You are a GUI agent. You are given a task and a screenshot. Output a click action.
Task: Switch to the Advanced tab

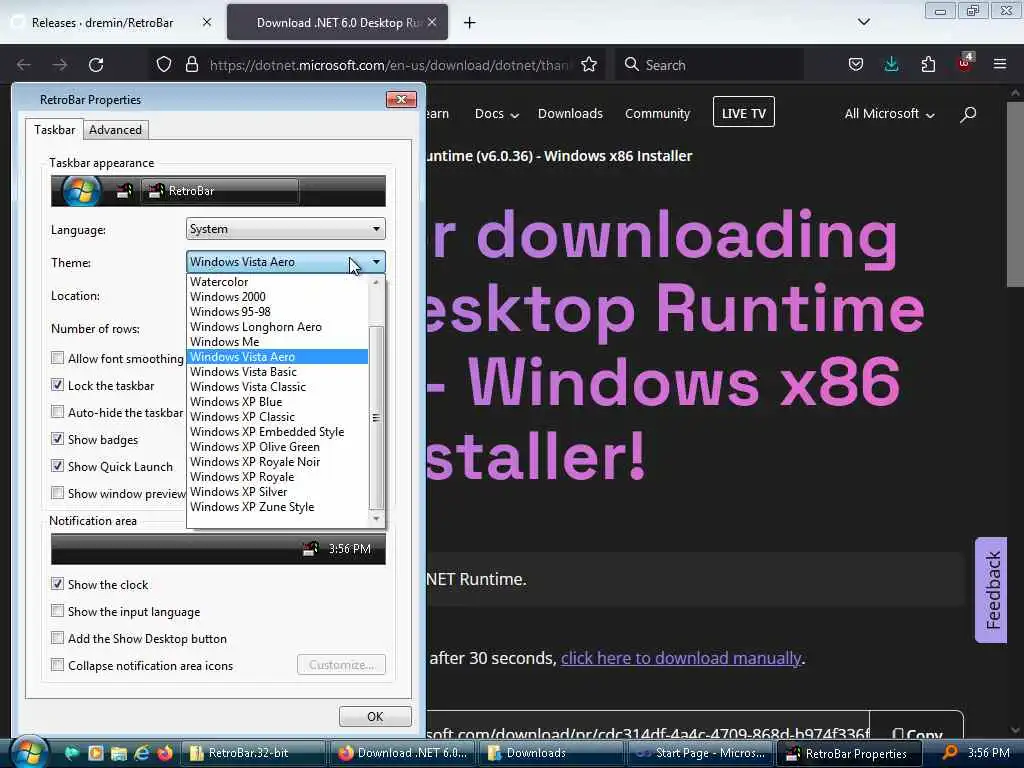[116, 130]
